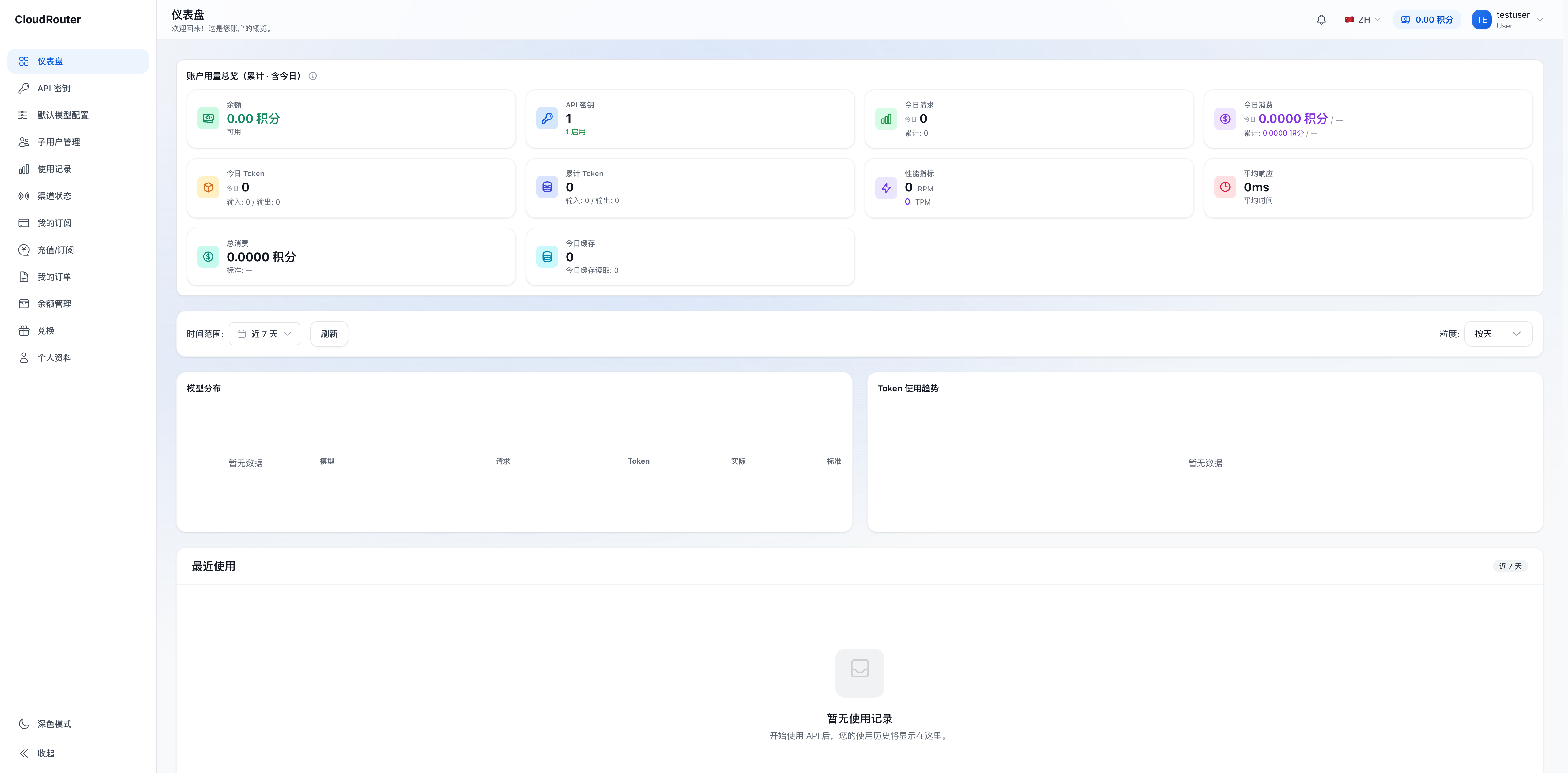Viewport: 1568px width, 773px height.
Task: Expand the 按天 granularity dropdown
Action: (x=1498, y=334)
